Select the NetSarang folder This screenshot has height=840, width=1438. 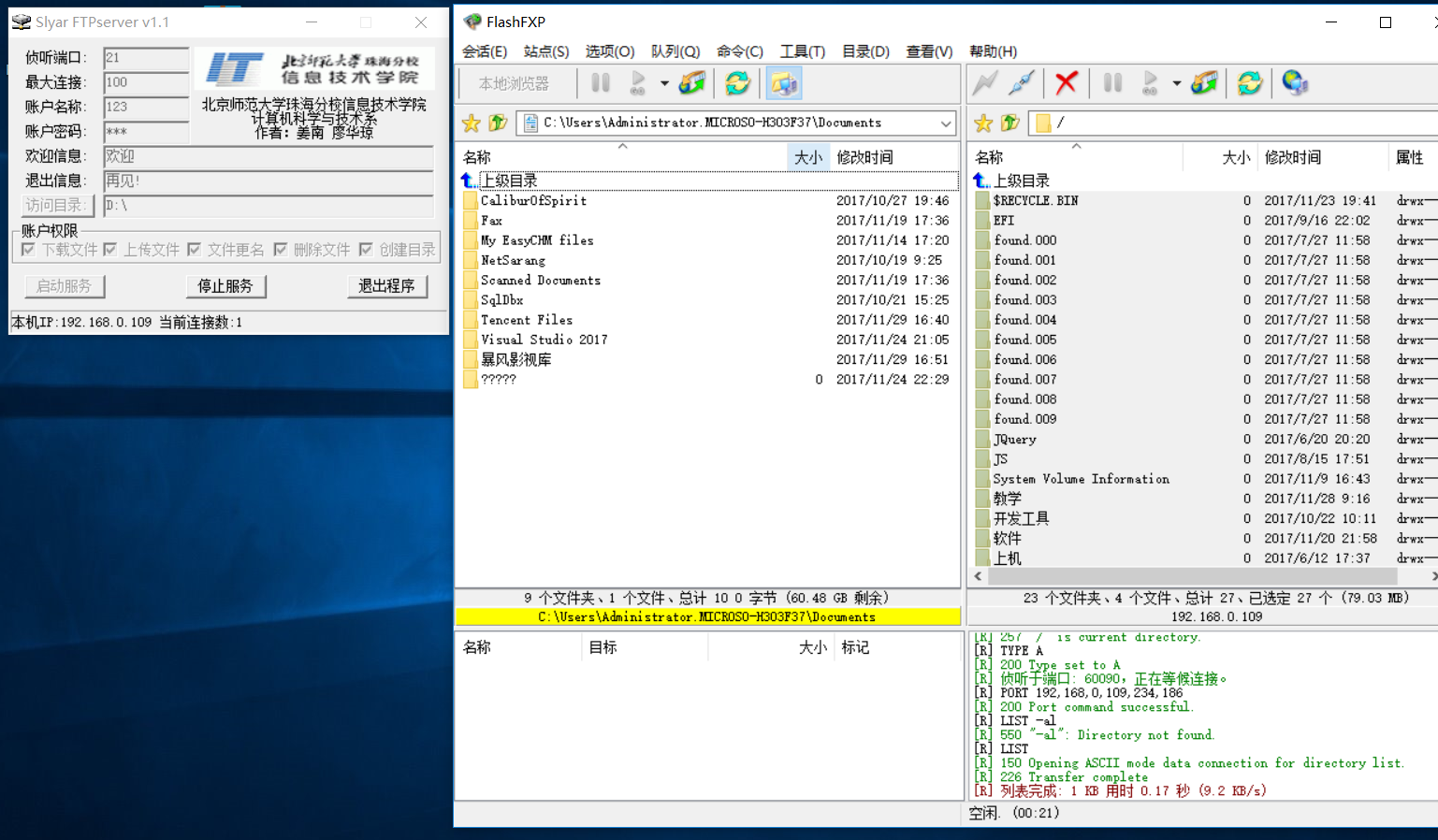pyautogui.click(x=513, y=260)
